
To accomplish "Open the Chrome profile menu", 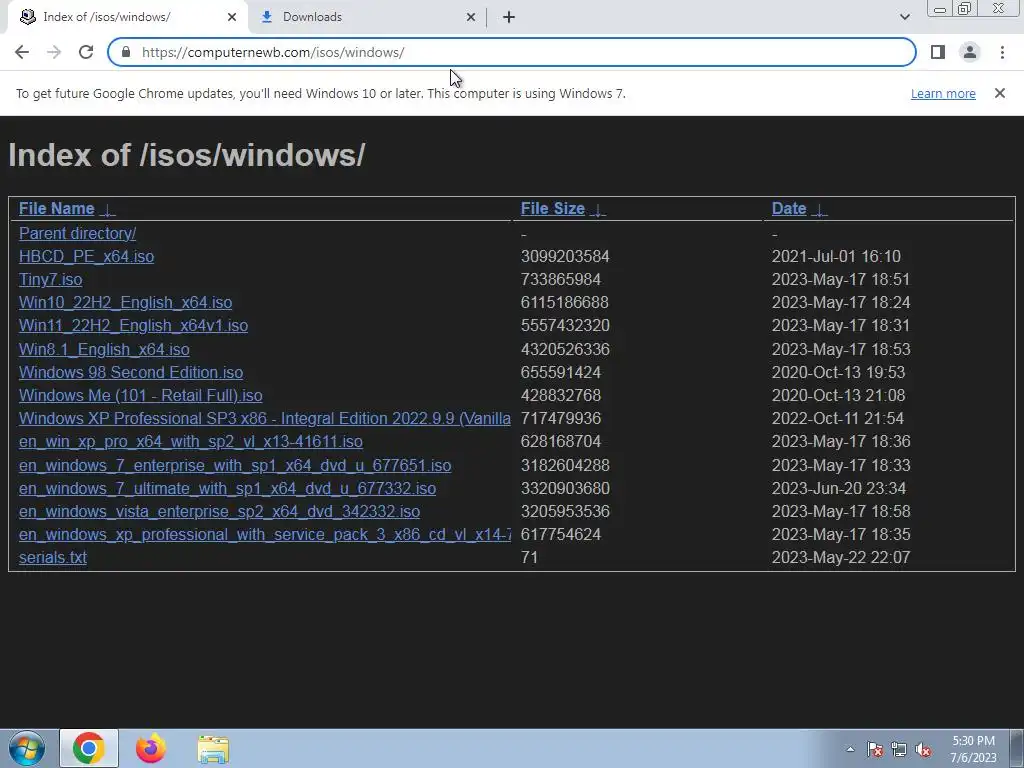I will tap(970, 52).
